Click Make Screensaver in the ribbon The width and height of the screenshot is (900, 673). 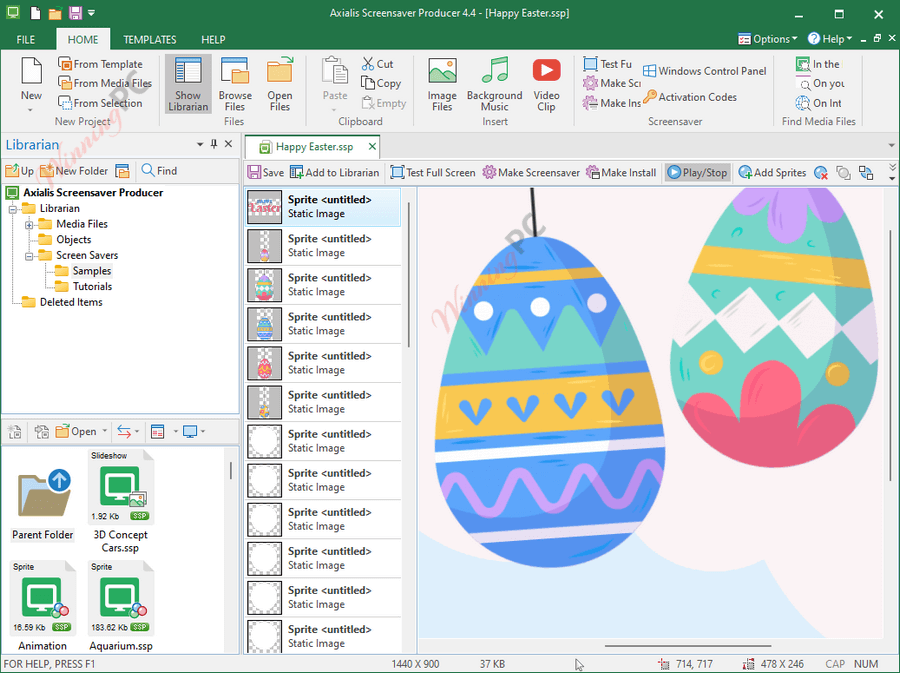(612, 83)
